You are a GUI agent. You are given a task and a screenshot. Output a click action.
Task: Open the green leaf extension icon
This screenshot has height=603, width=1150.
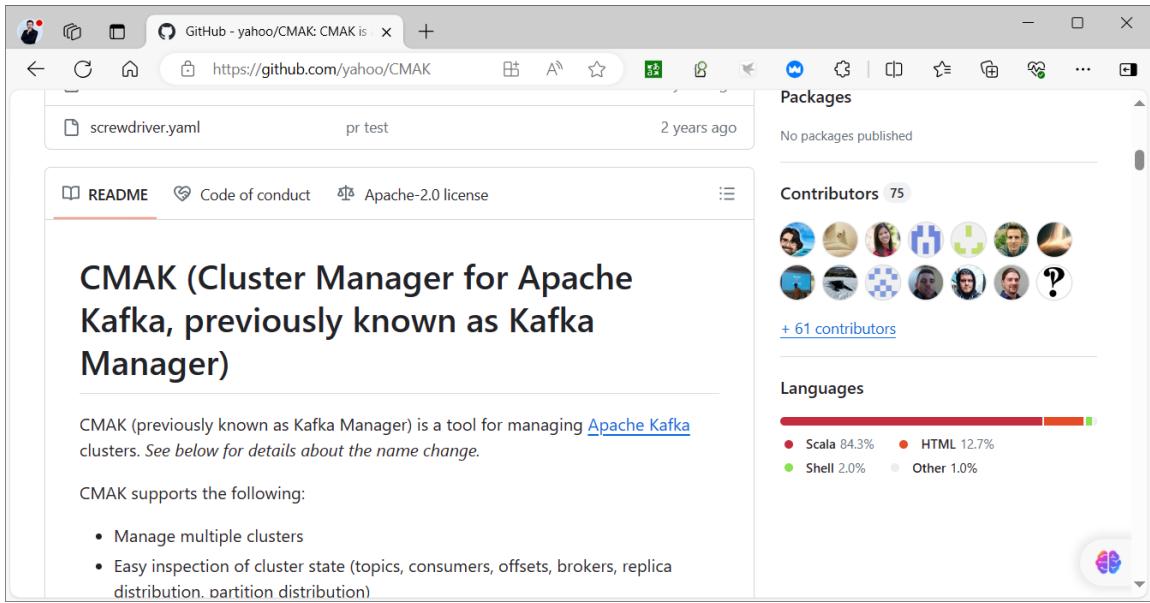[x=700, y=69]
